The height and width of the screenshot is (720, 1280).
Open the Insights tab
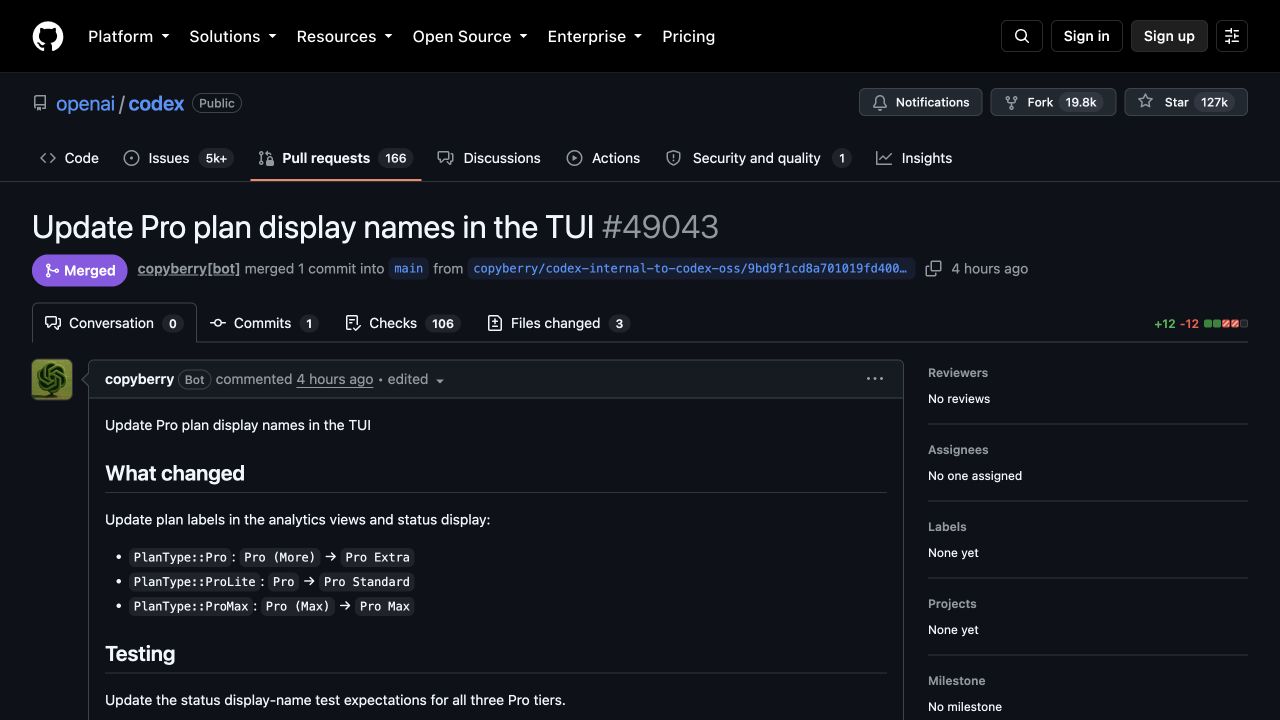coord(914,158)
